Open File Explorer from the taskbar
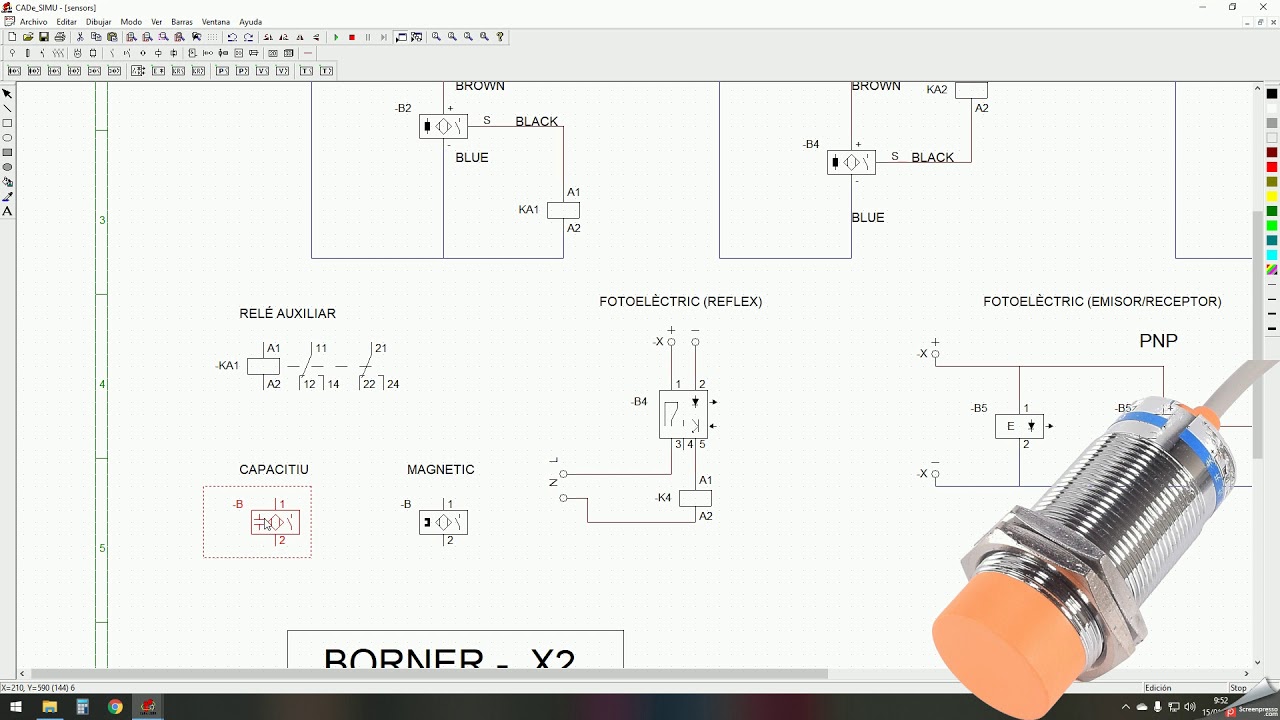Image resolution: width=1280 pixels, height=720 pixels. [49, 707]
